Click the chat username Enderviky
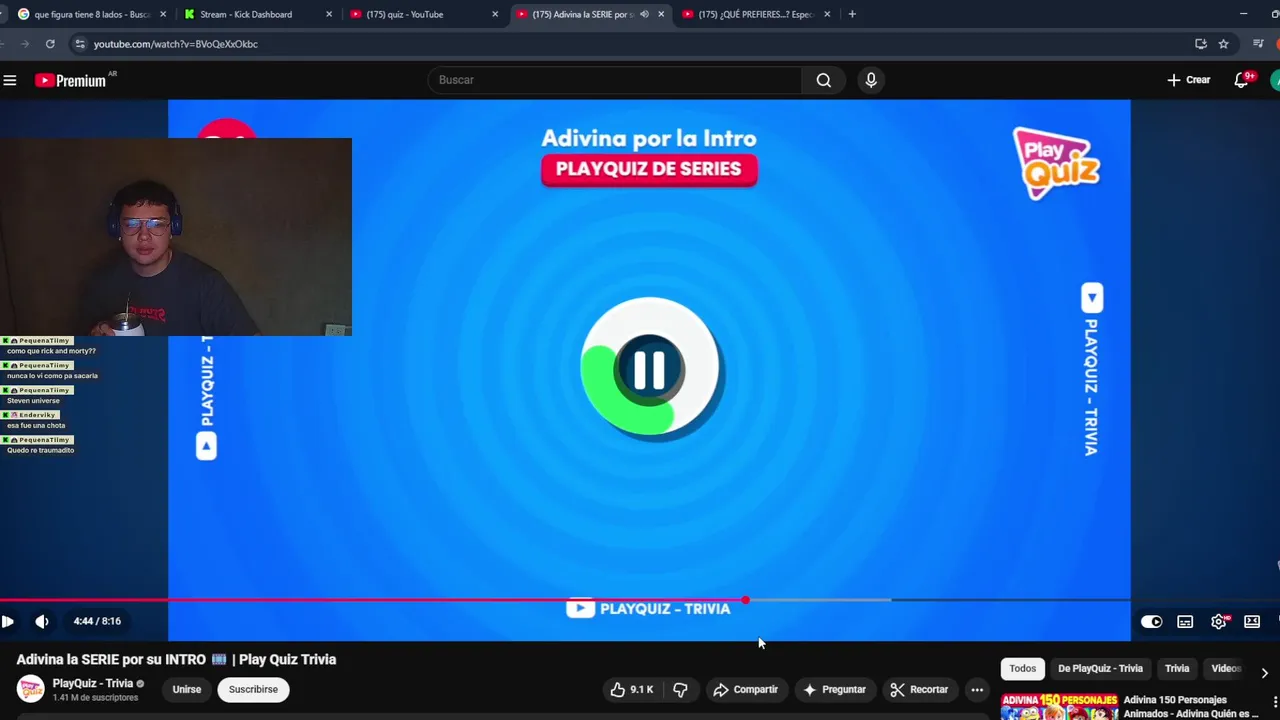Screen dimensions: 1280x720 37,415
